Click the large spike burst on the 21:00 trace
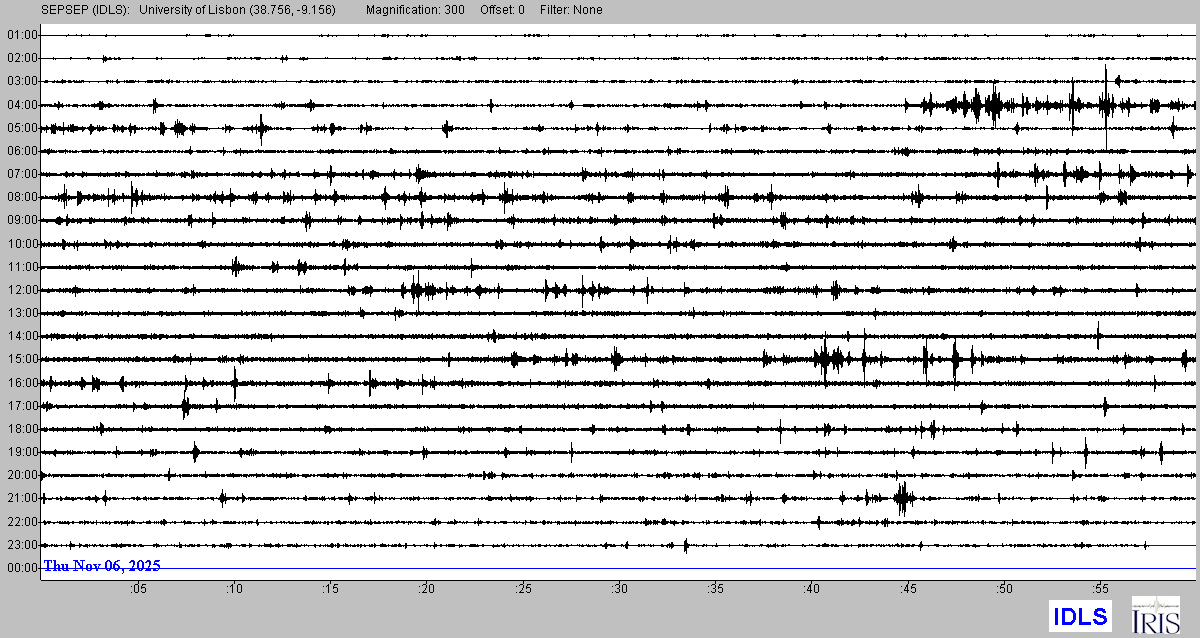 click(x=903, y=497)
